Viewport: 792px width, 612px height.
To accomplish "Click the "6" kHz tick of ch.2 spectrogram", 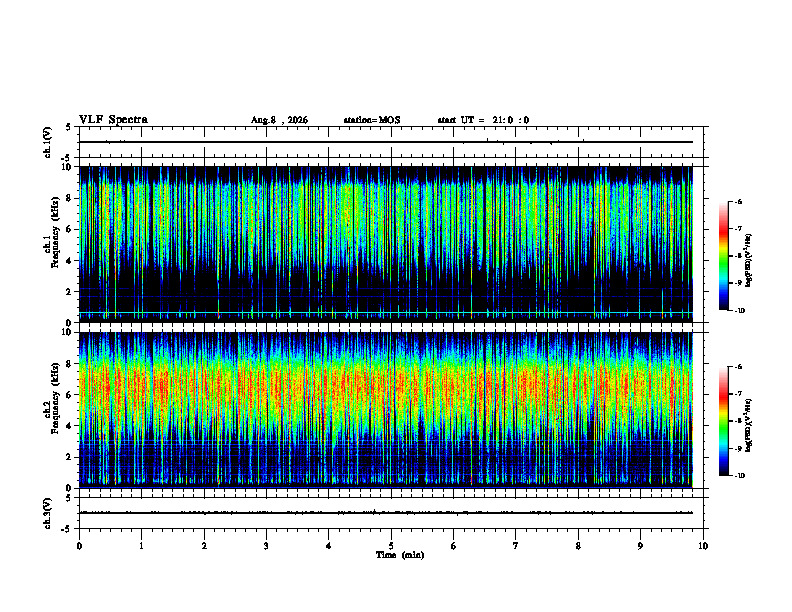I will point(69,395).
